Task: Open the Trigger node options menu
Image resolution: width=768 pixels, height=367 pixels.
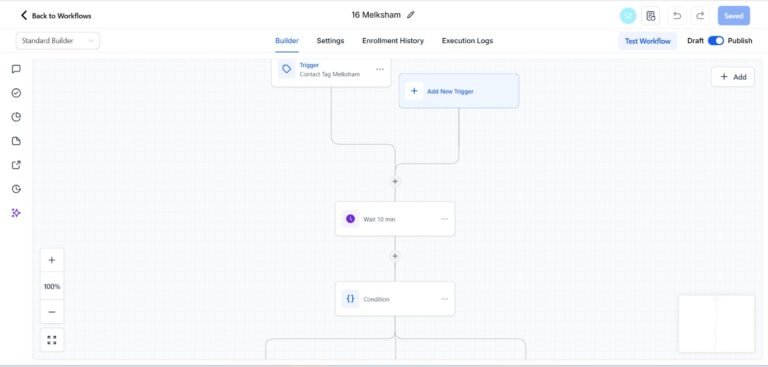Action: point(380,69)
